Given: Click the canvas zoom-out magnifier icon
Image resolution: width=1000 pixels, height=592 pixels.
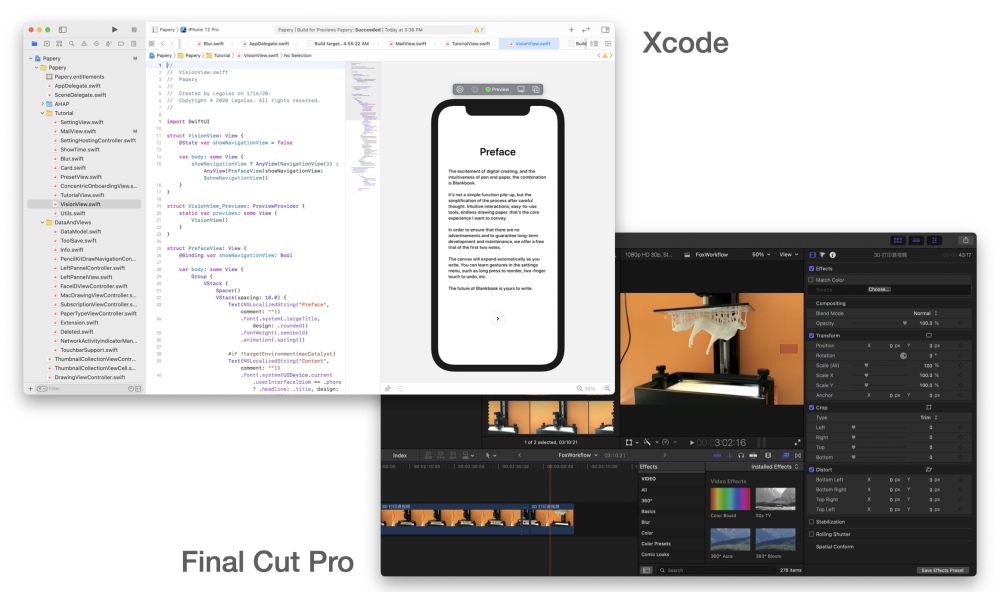Looking at the screenshot, I should (x=580, y=388).
